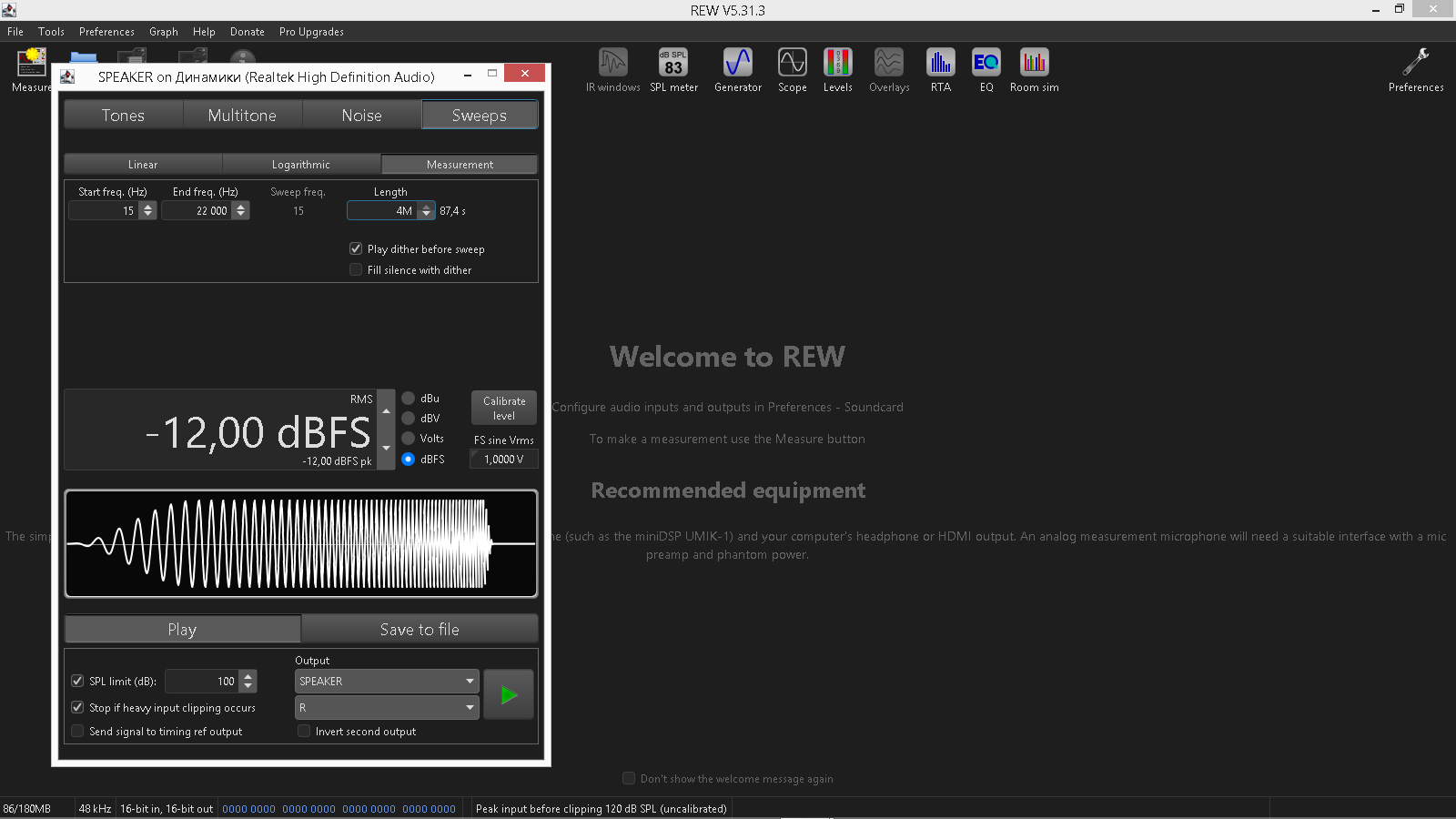The height and width of the screenshot is (819, 1456).
Task: Open the Tools menu
Action: pyautogui.click(x=51, y=32)
